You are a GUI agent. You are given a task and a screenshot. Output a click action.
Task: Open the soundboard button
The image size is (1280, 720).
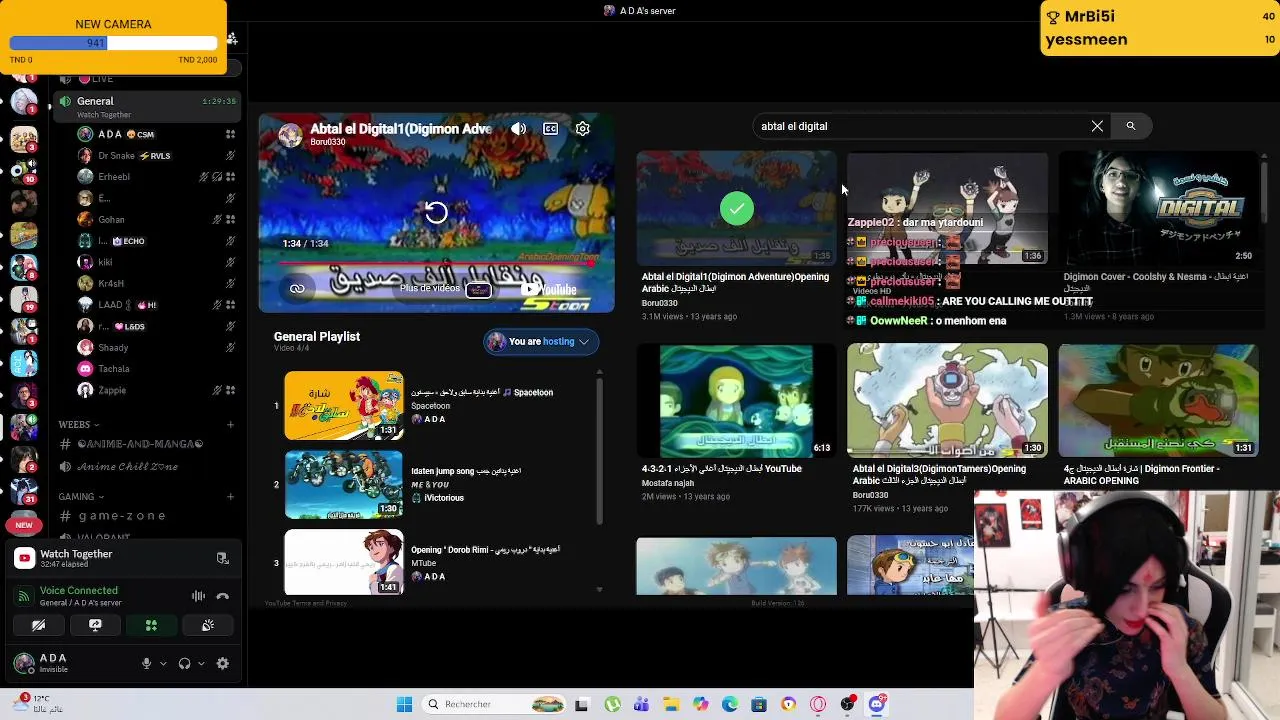pyautogui.click(x=208, y=625)
